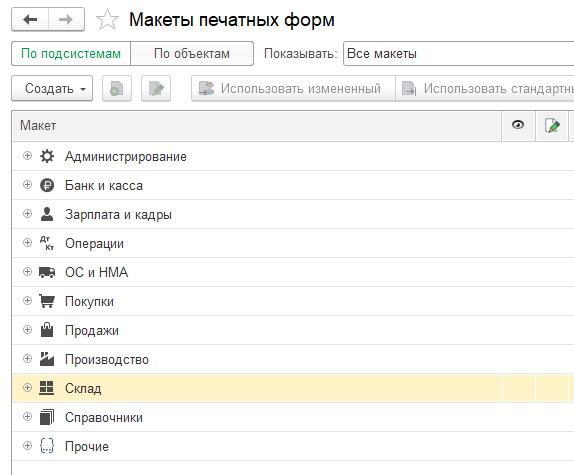Click the edit template pencil icon button

[156, 89]
